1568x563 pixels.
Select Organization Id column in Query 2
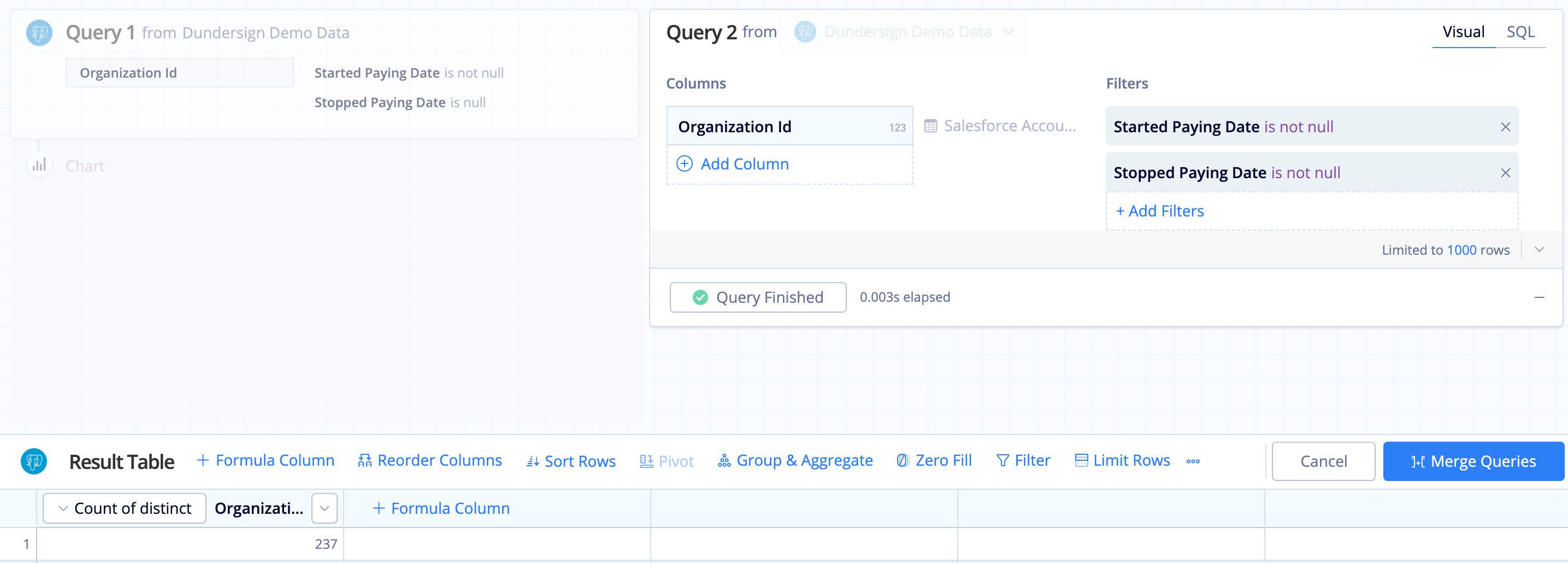[789, 126]
